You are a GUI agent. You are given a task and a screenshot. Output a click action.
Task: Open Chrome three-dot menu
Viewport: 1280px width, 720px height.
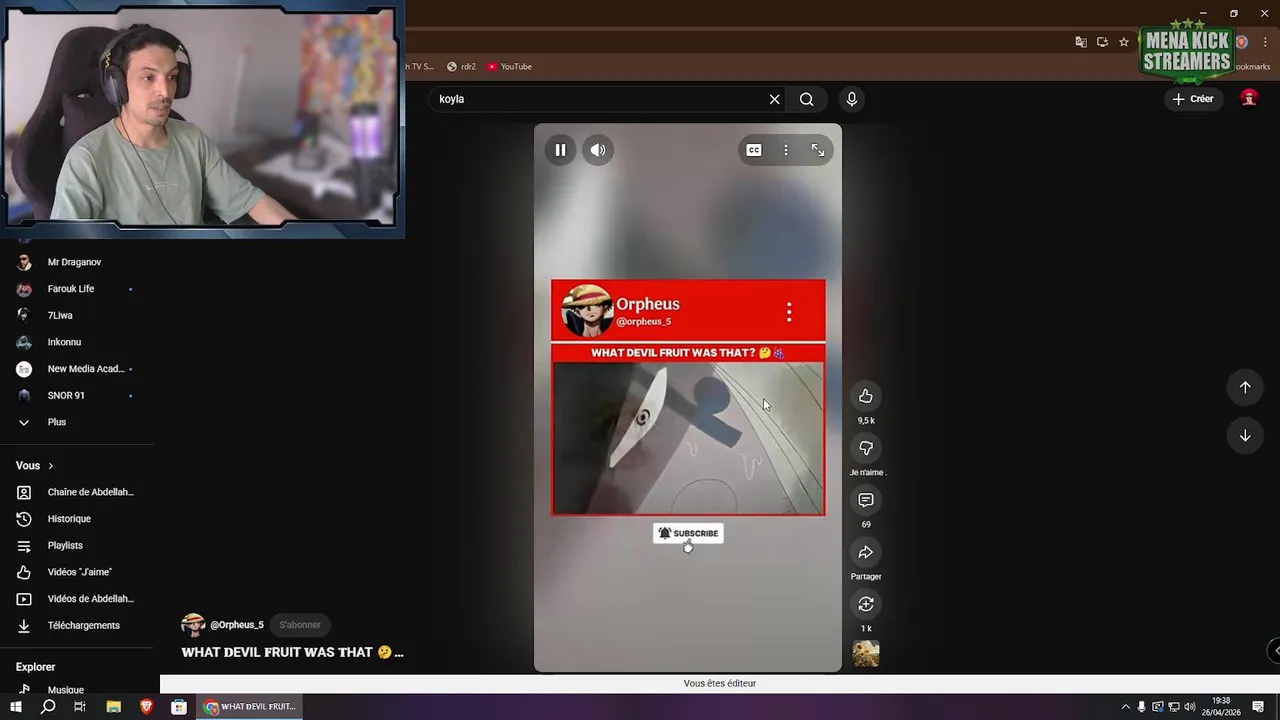click(1264, 42)
